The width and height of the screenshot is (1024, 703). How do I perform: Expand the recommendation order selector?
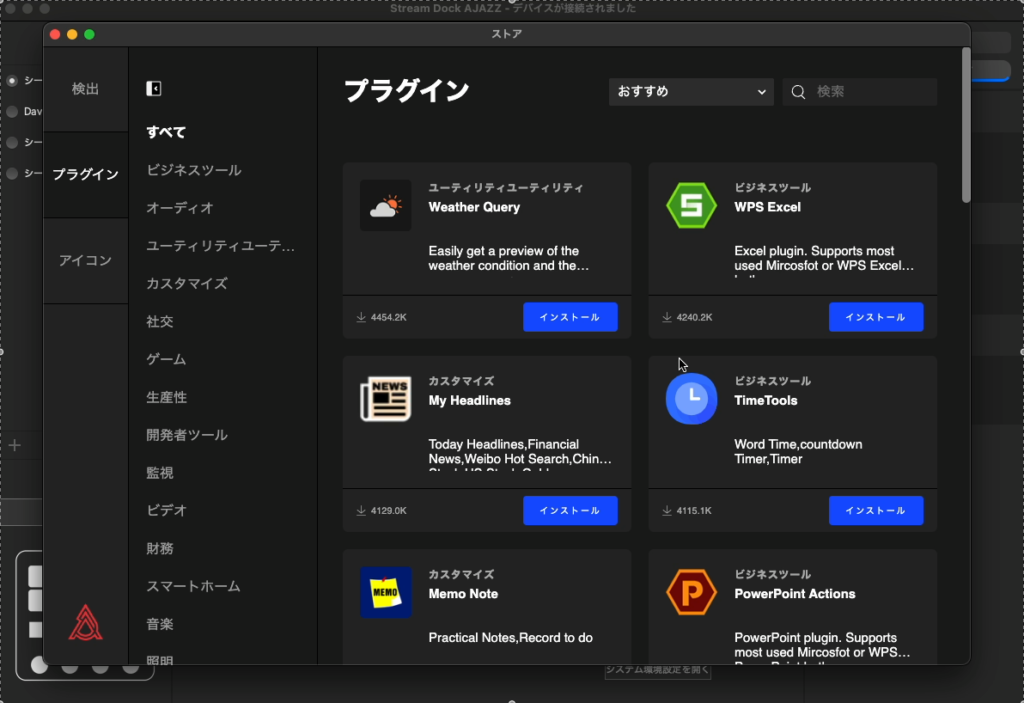691,91
